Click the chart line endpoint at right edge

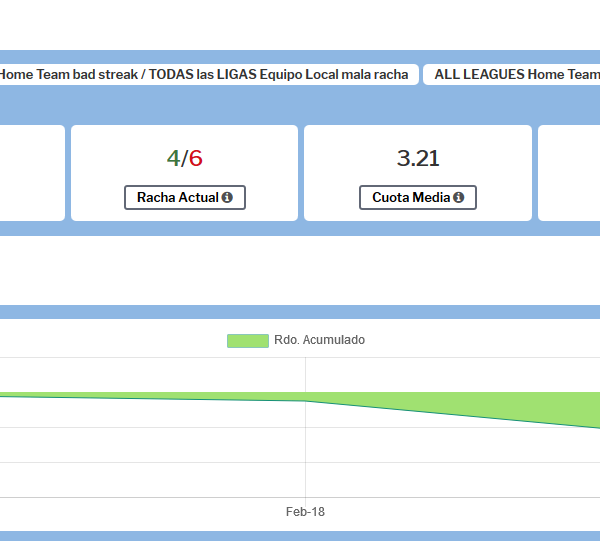pyautogui.click(x=597, y=428)
